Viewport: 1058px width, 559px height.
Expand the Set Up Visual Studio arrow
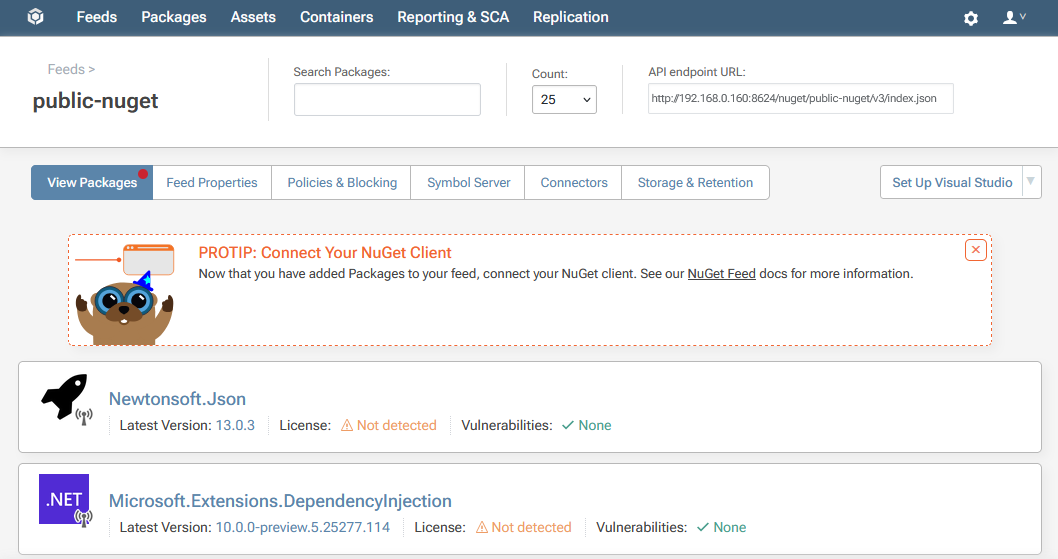point(1032,182)
